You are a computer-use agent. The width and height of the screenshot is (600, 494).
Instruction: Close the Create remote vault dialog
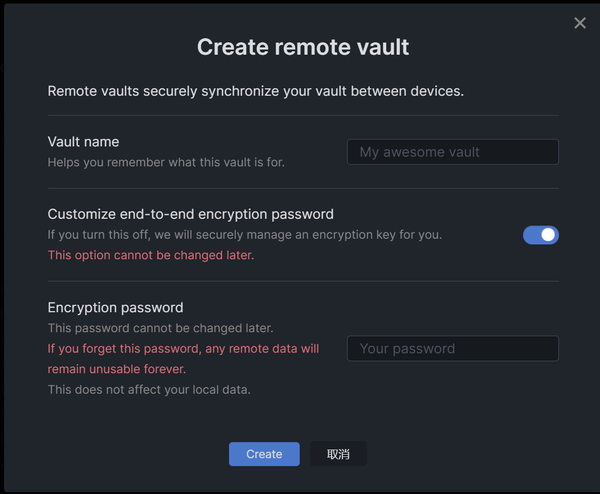[x=580, y=23]
